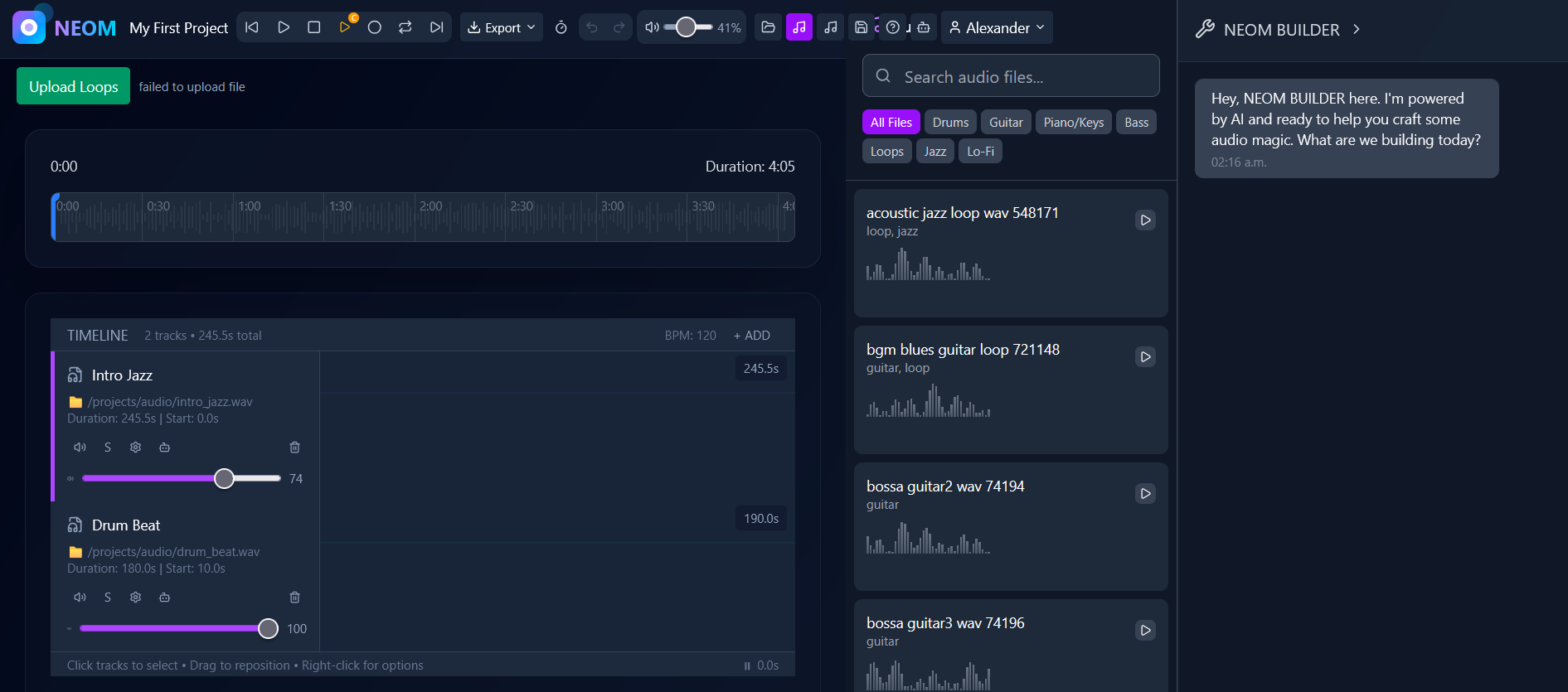
Task: Adjust the master volume slider at 41%
Action: point(688,27)
